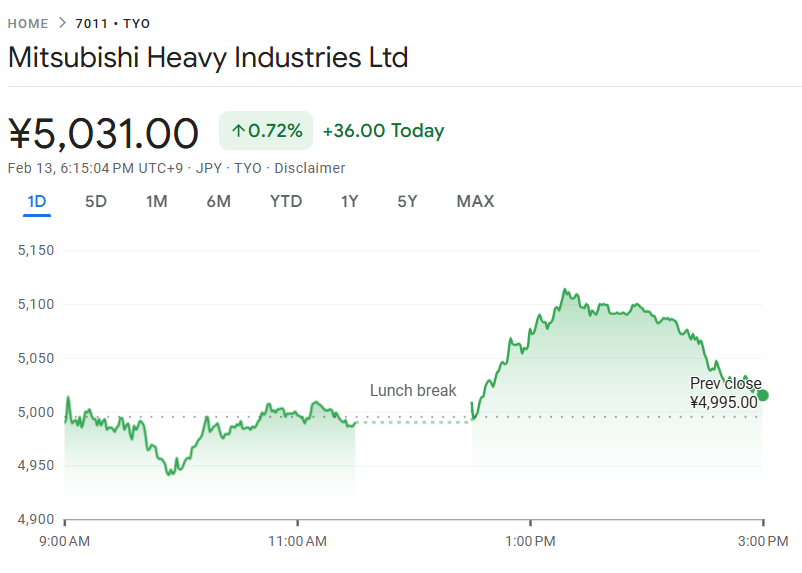Click the HOME breadcrumb link
This screenshot has height=573, width=802.
click(27, 23)
